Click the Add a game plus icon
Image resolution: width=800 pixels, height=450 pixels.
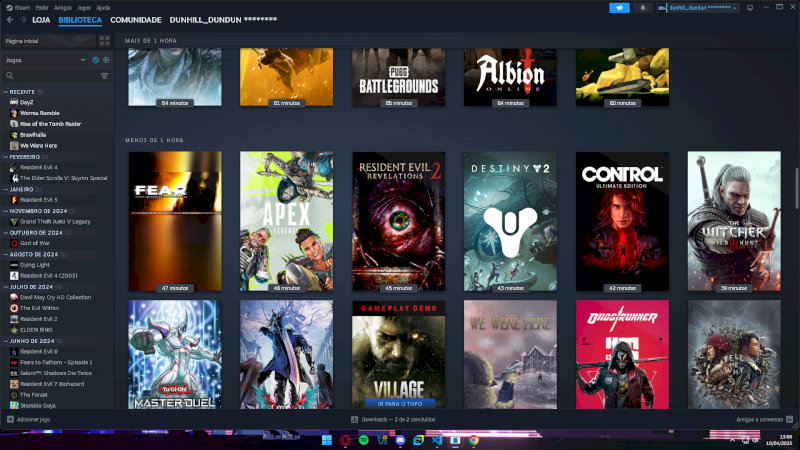10,419
